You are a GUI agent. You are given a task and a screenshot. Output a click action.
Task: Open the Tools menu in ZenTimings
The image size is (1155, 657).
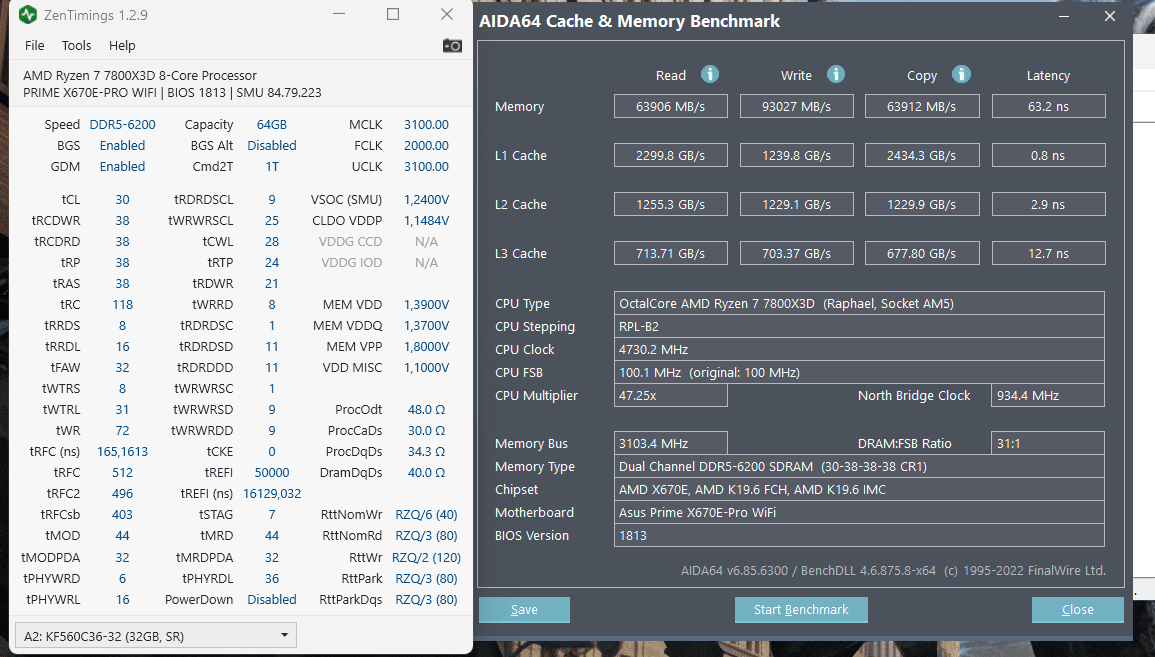pos(77,46)
